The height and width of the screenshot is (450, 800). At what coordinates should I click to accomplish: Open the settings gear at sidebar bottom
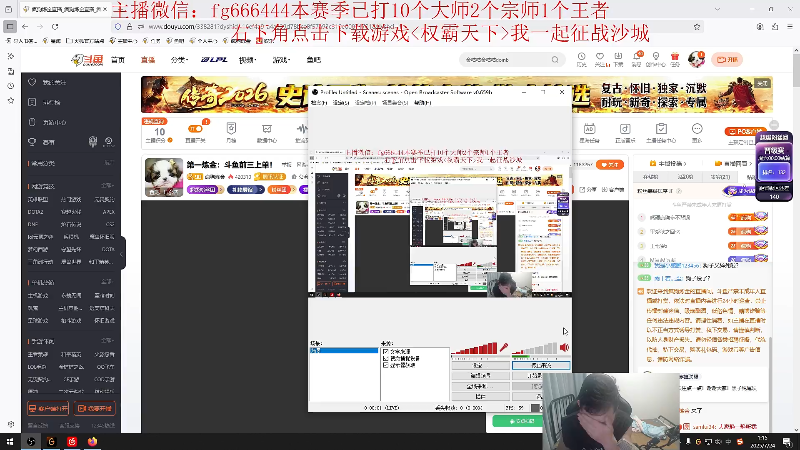click(x=11, y=424)
